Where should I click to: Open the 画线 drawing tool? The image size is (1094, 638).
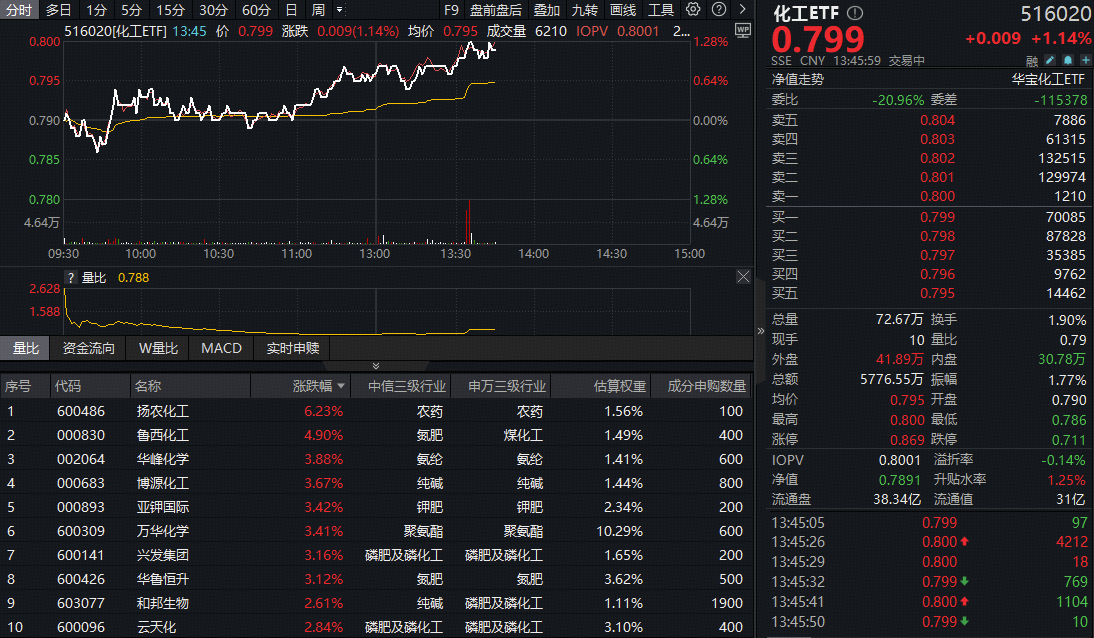[x=622, y=10]
